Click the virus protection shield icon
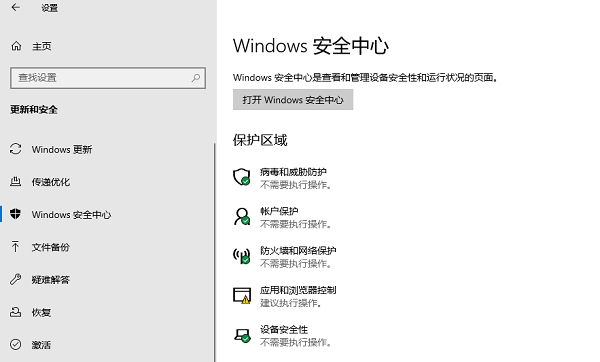This screenshot has height=362, width=600. 242,177
